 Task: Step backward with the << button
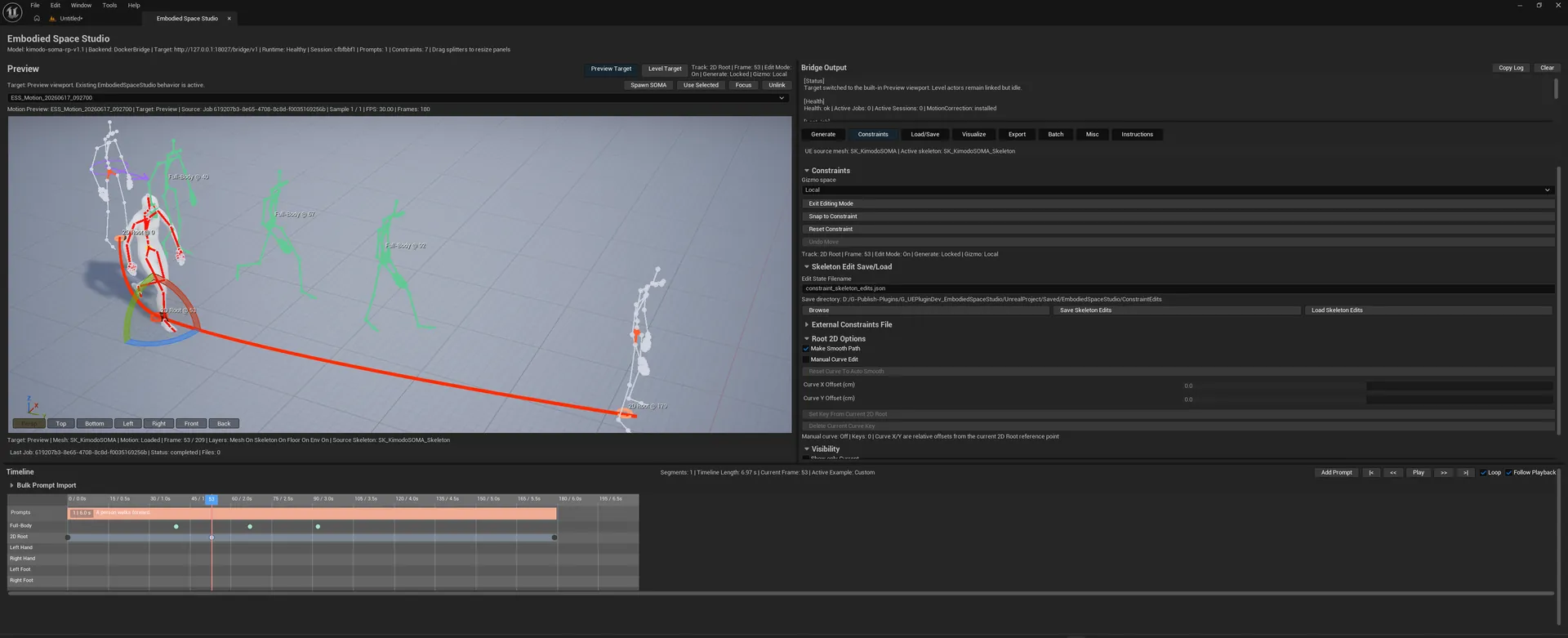(x=1393, y=472)
